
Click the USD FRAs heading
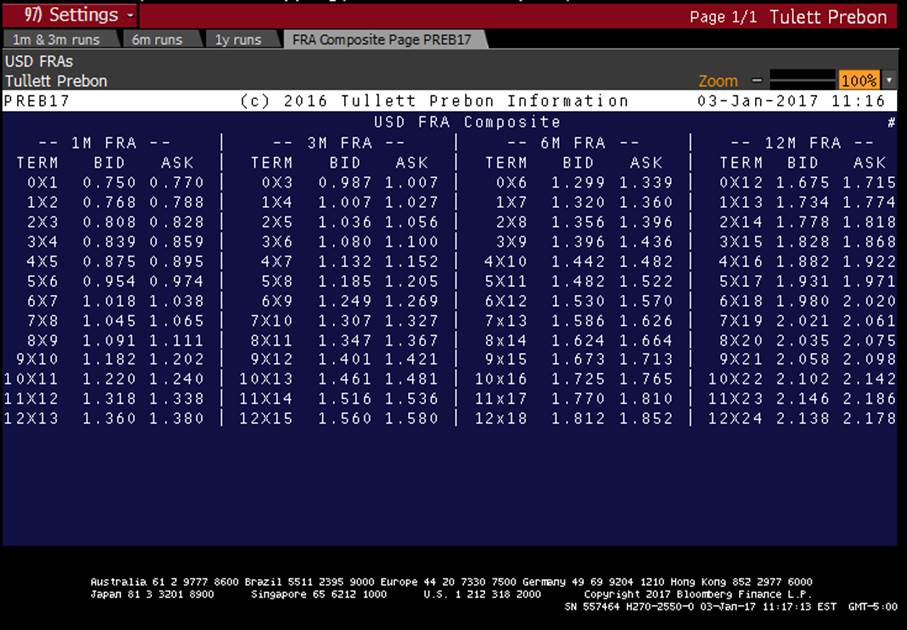point(39,61)
